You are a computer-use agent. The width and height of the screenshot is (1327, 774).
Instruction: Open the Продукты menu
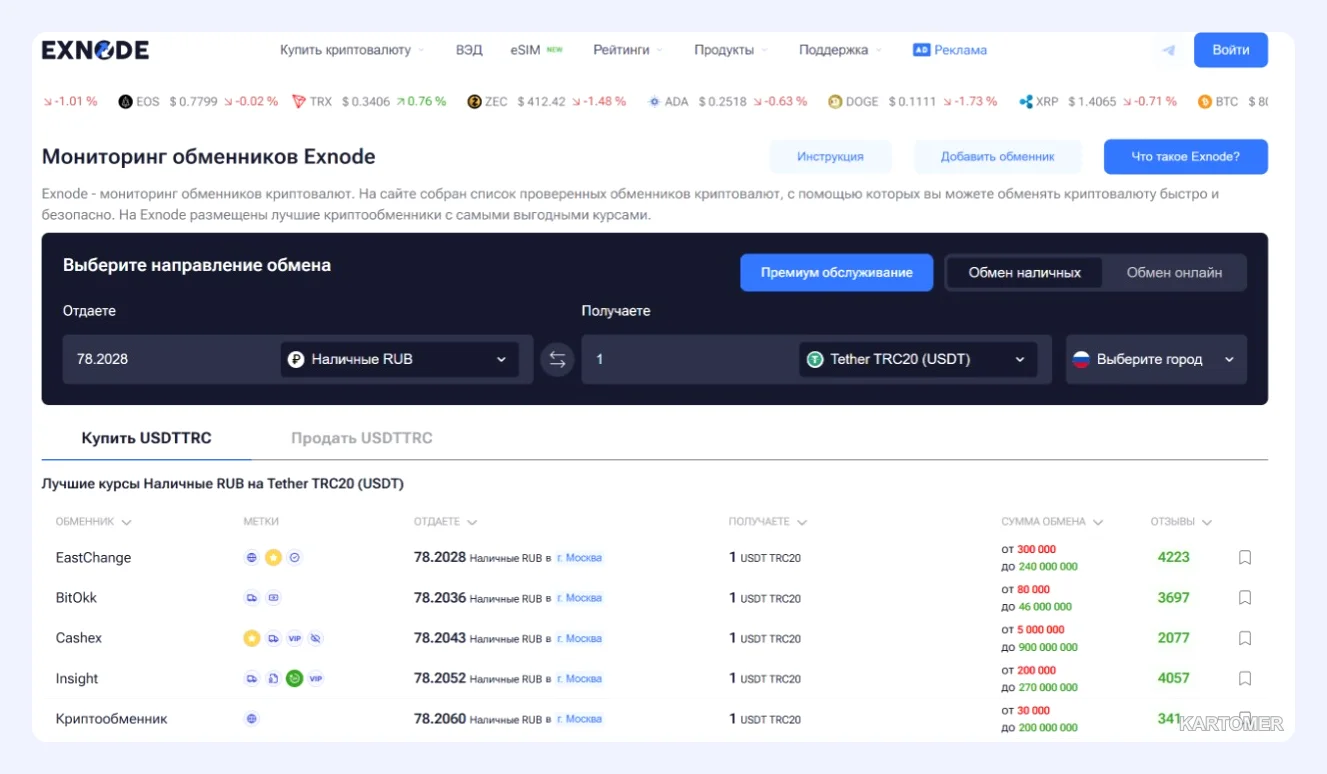pos(731,50)
